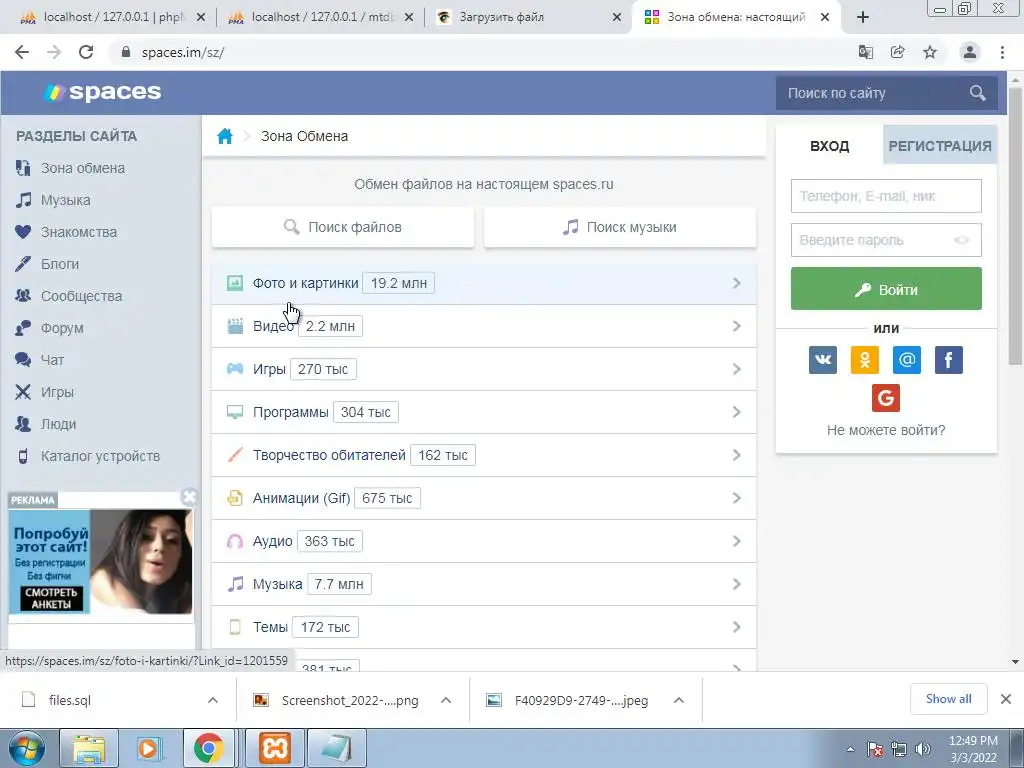Open the files.sql download options arrow
The height and width of the screenshot is (768, 1024).
point(213,700)
